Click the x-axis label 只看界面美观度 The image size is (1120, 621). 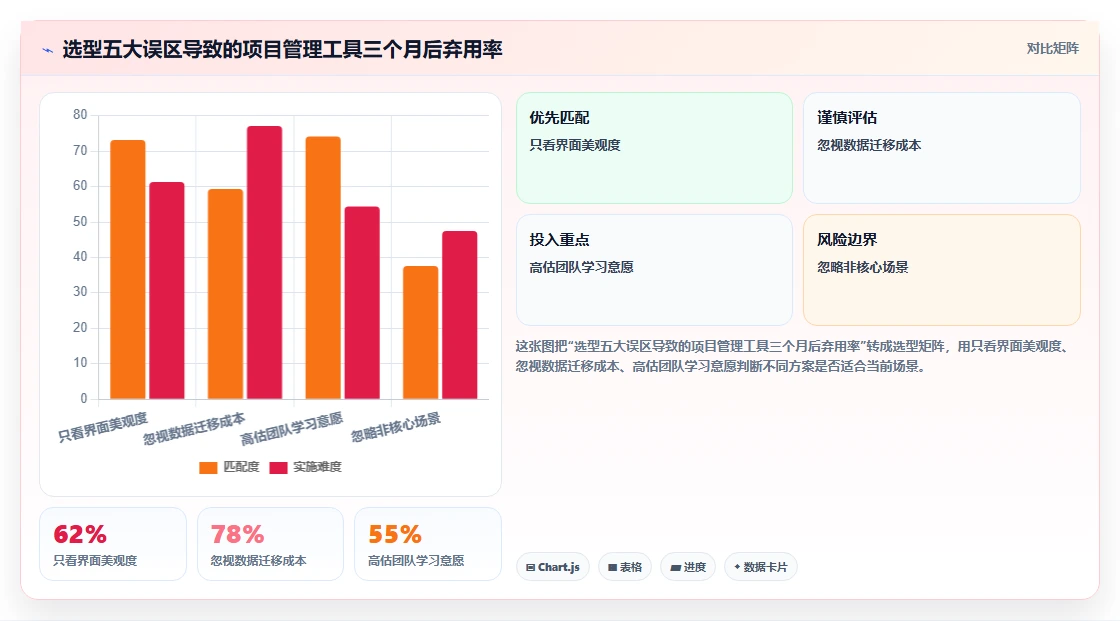103,427
